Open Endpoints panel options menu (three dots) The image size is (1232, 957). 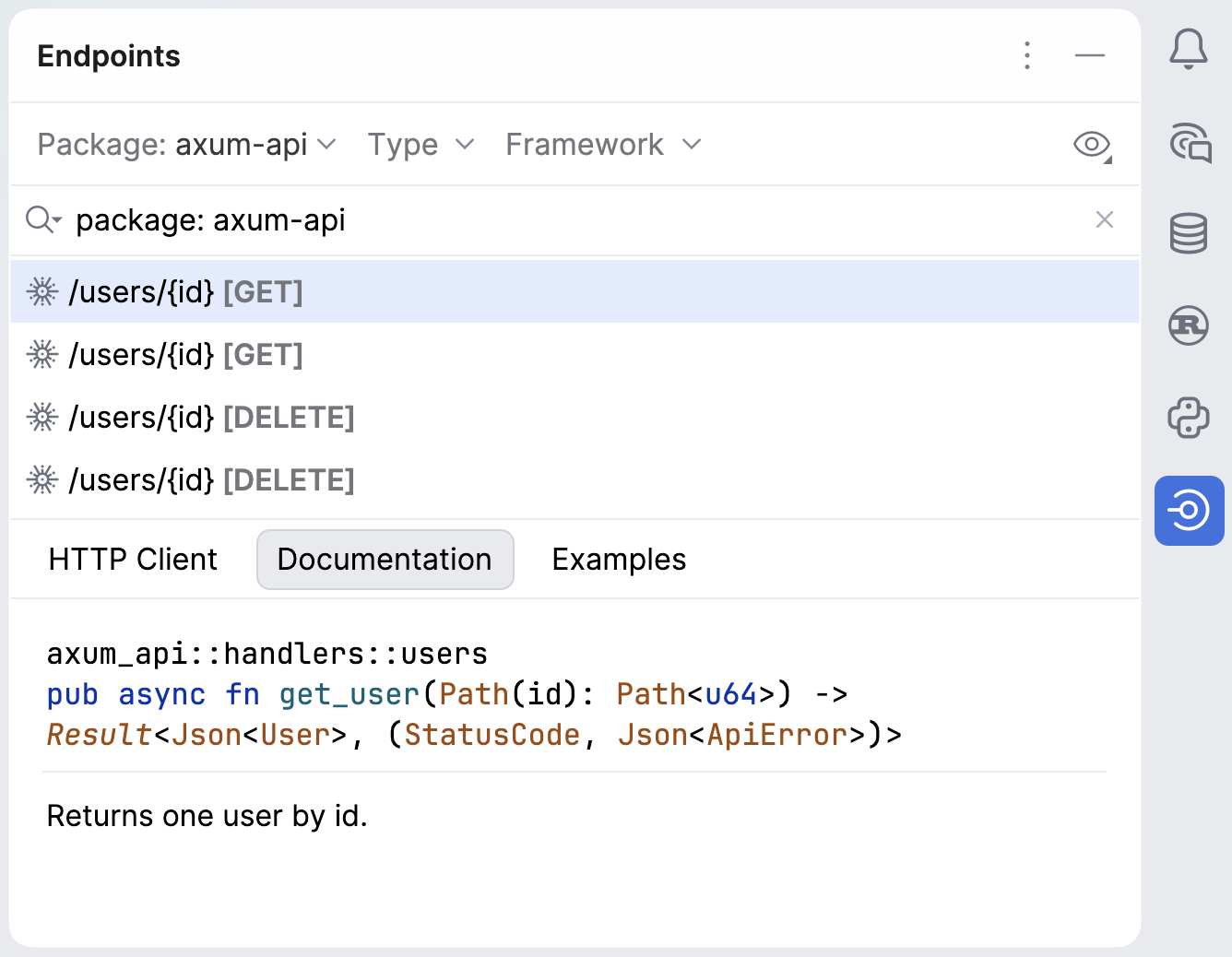click(1027, 55)
